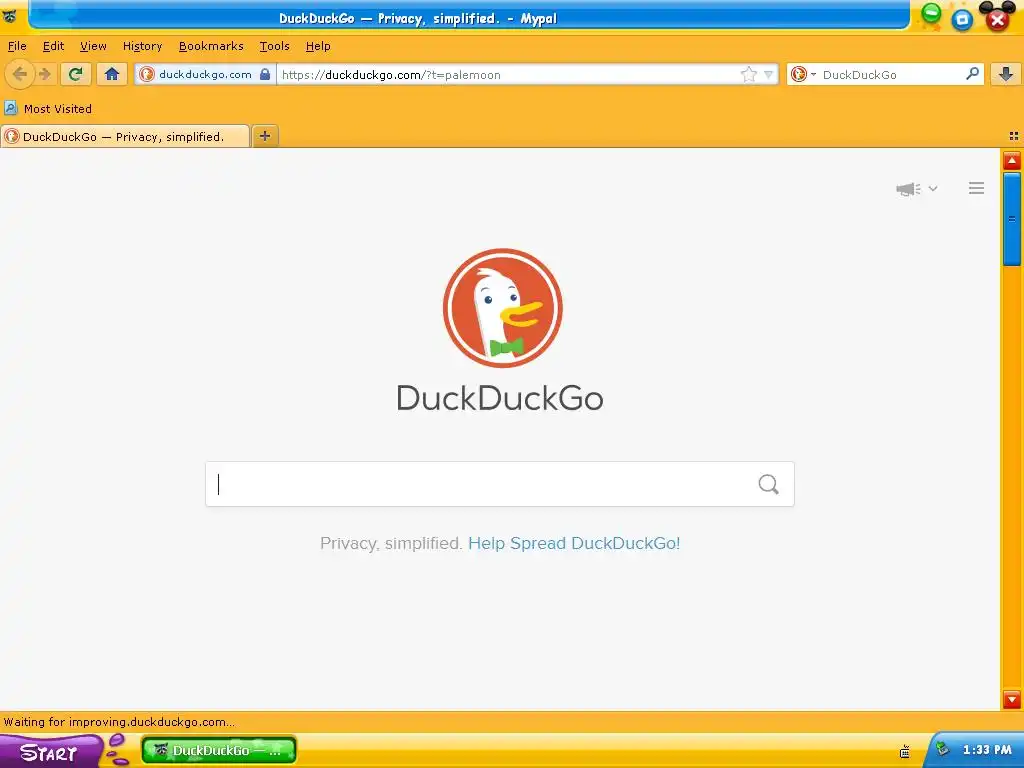
Task: Open the Edit menu
Action: tap(54, 46)
